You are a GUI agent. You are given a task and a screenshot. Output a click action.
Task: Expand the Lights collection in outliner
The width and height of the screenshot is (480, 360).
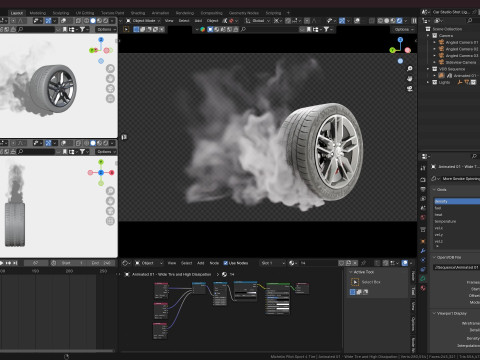tap(428, 82)
